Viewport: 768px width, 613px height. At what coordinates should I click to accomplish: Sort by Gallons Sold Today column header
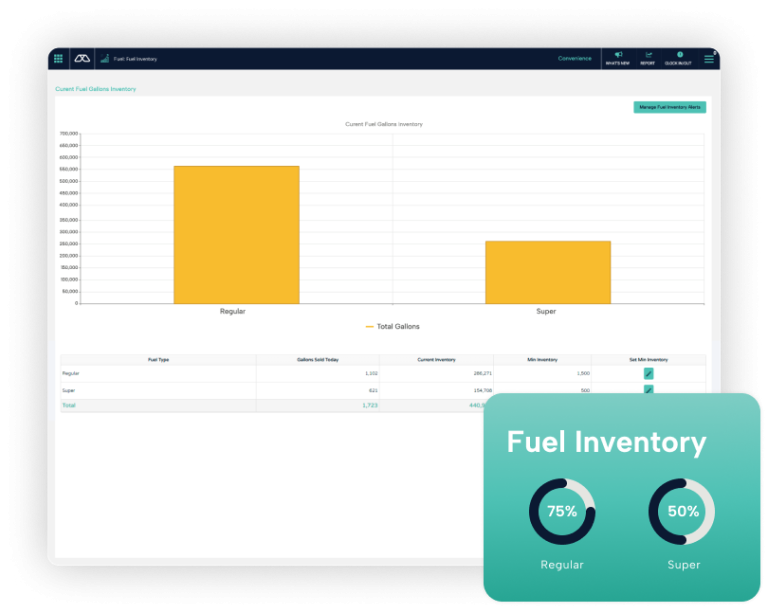tap(318, 360)
